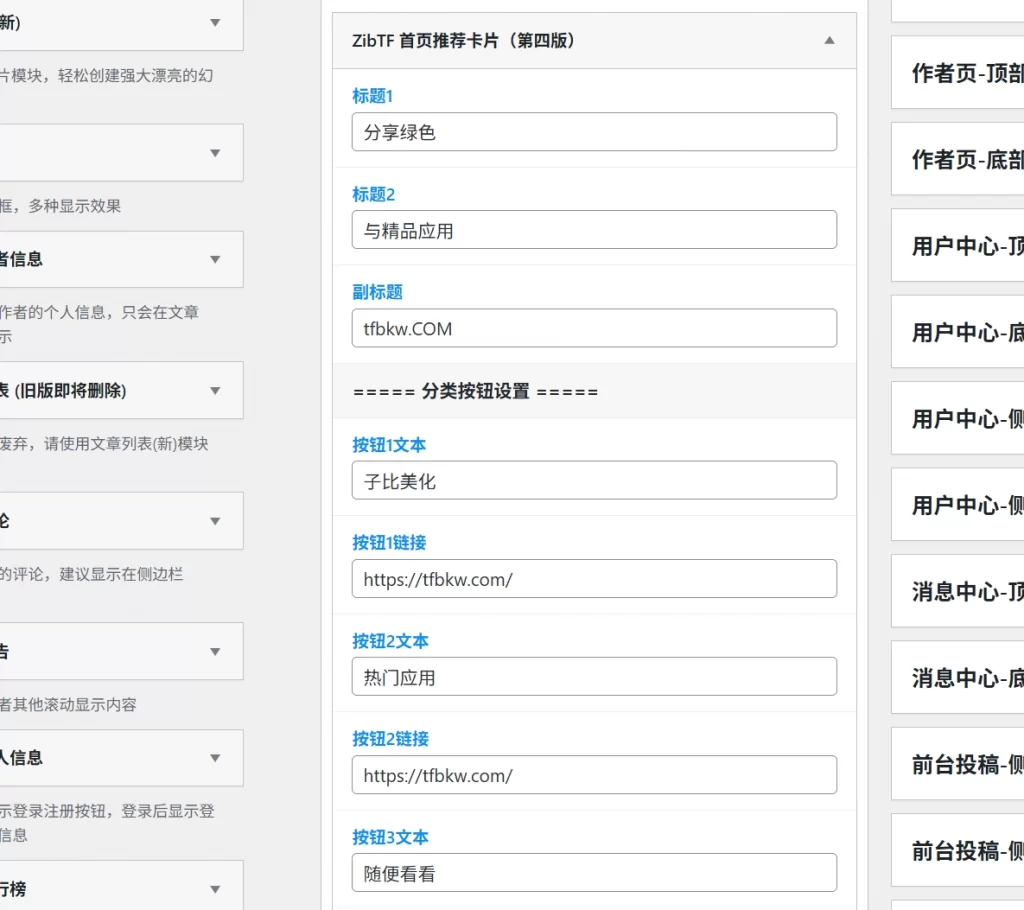The image size is (1024, 910).
Task: Edit the 按钮1链接 URL field
Action: [x=594, y=578]
